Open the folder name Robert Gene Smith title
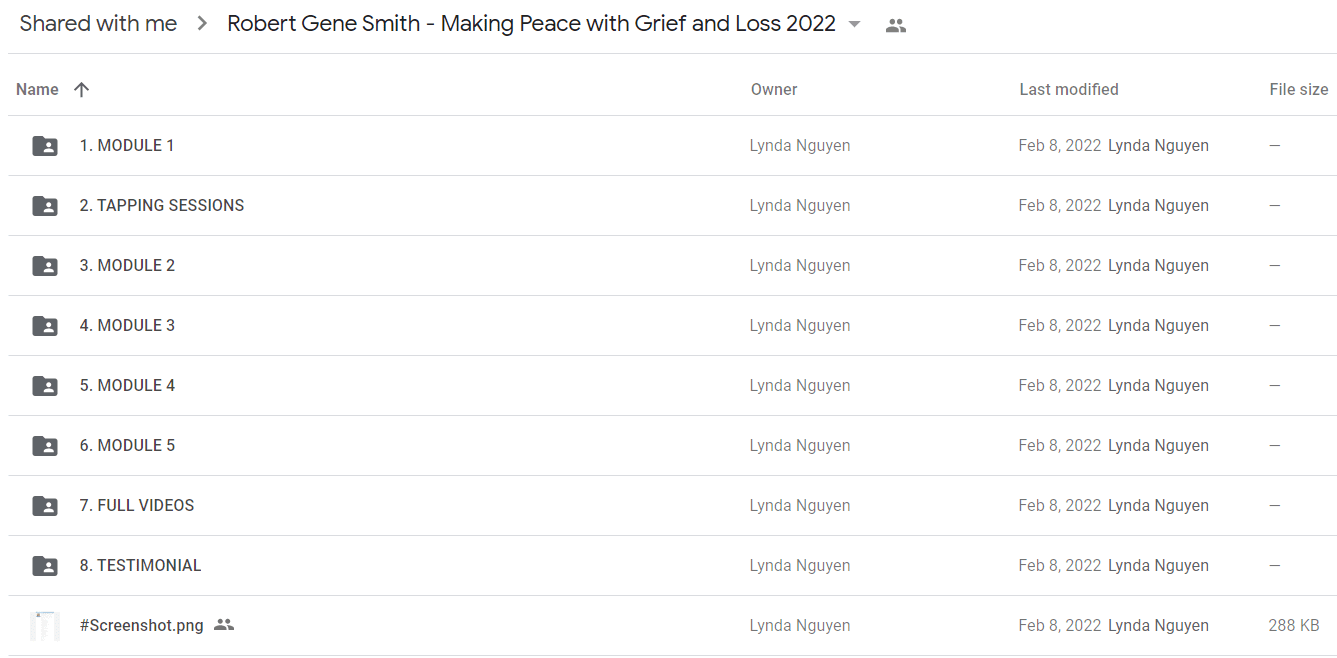 (x=531, y=24)
